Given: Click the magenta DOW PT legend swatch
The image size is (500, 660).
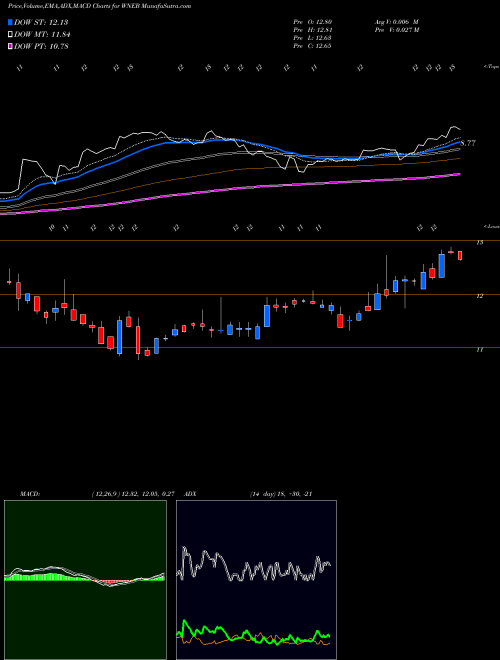Looking at the screenshot, I should (11, 46).
